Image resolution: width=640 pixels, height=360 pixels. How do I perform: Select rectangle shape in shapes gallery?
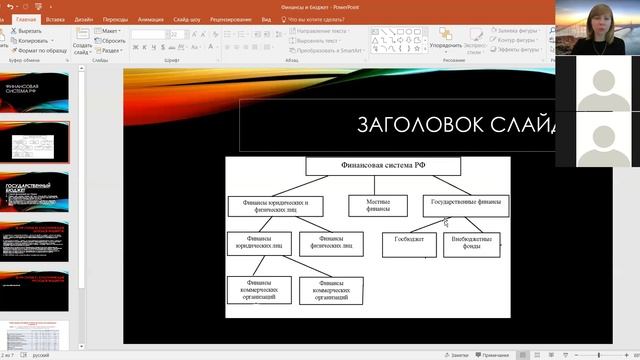click(400, 32)
